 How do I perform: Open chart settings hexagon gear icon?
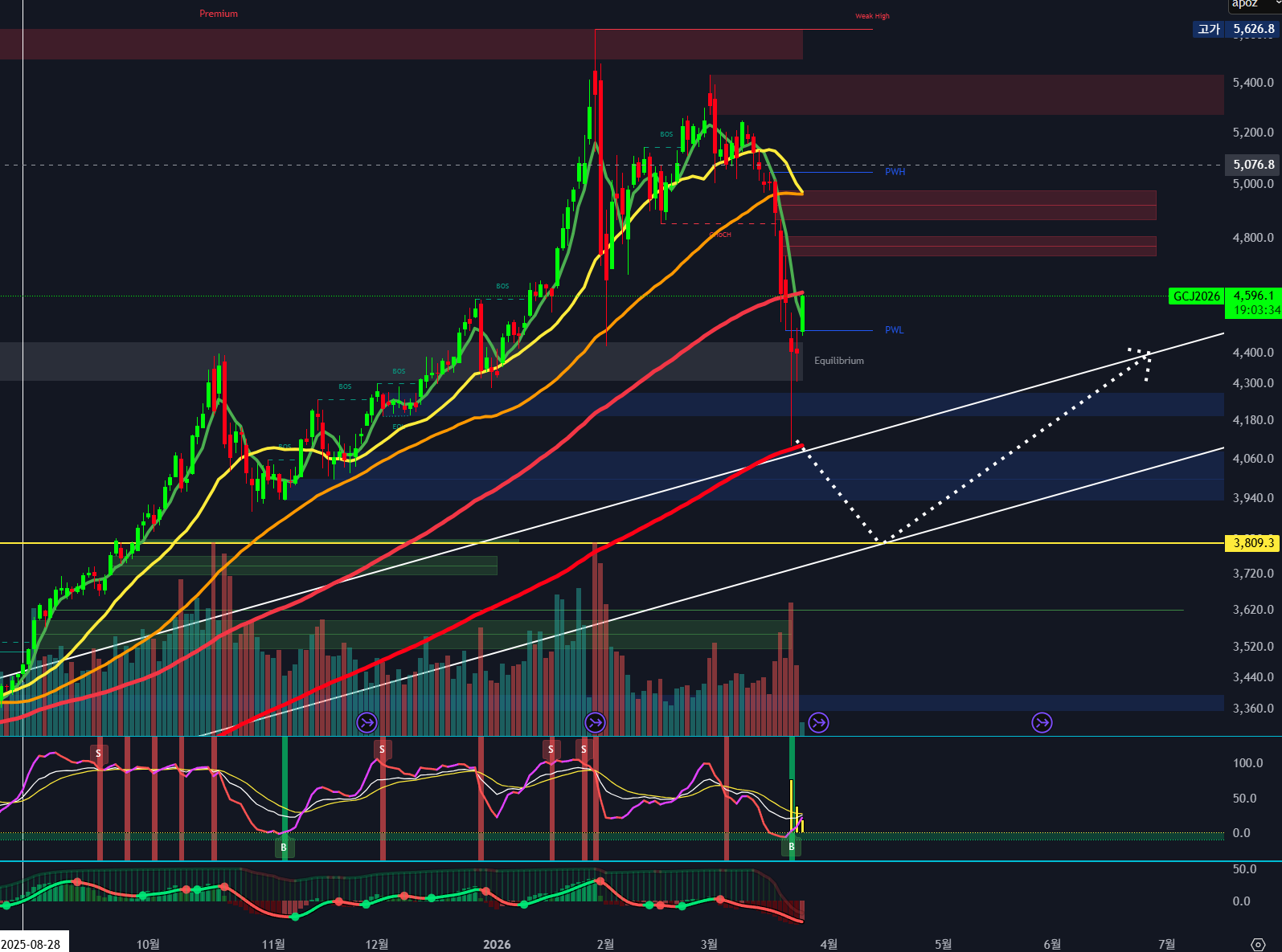[x=1259, y=944]
